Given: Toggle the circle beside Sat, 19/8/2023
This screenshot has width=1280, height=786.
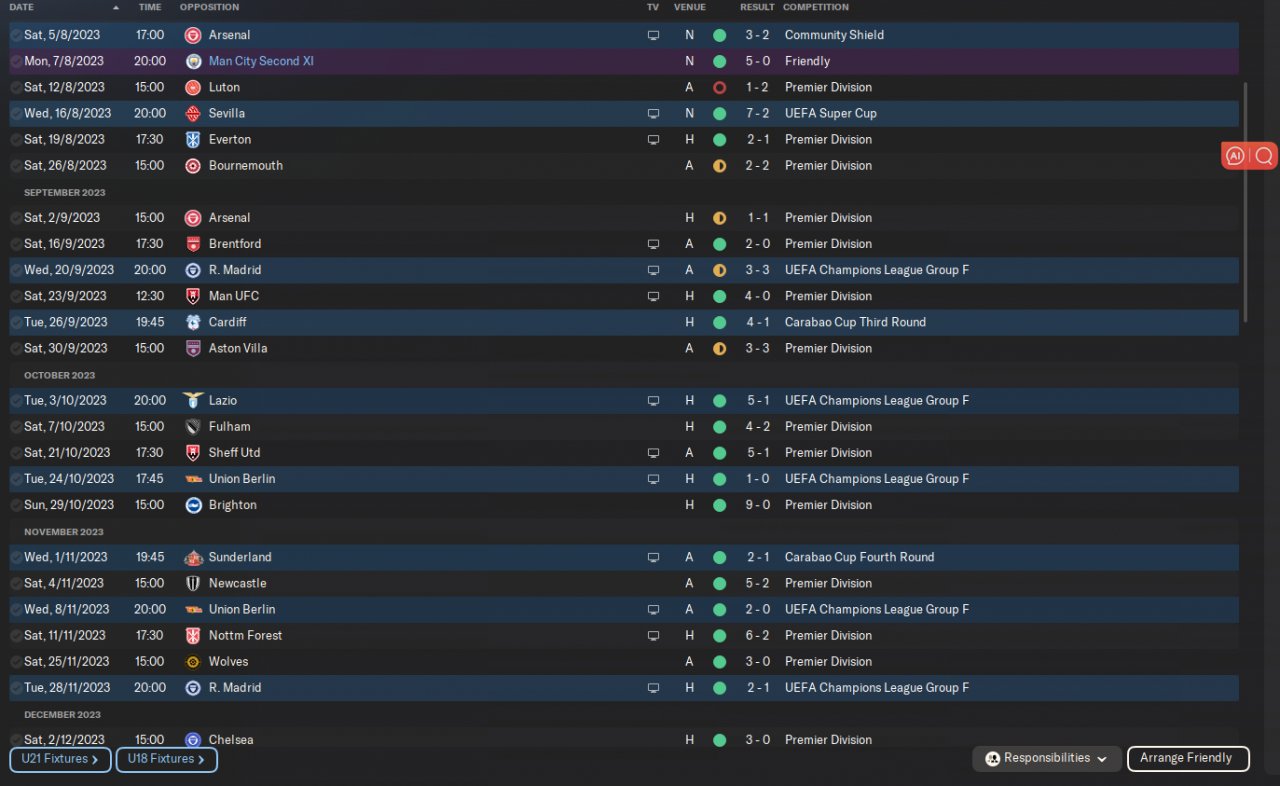Looking at the screenshot, I should point(16,139).
